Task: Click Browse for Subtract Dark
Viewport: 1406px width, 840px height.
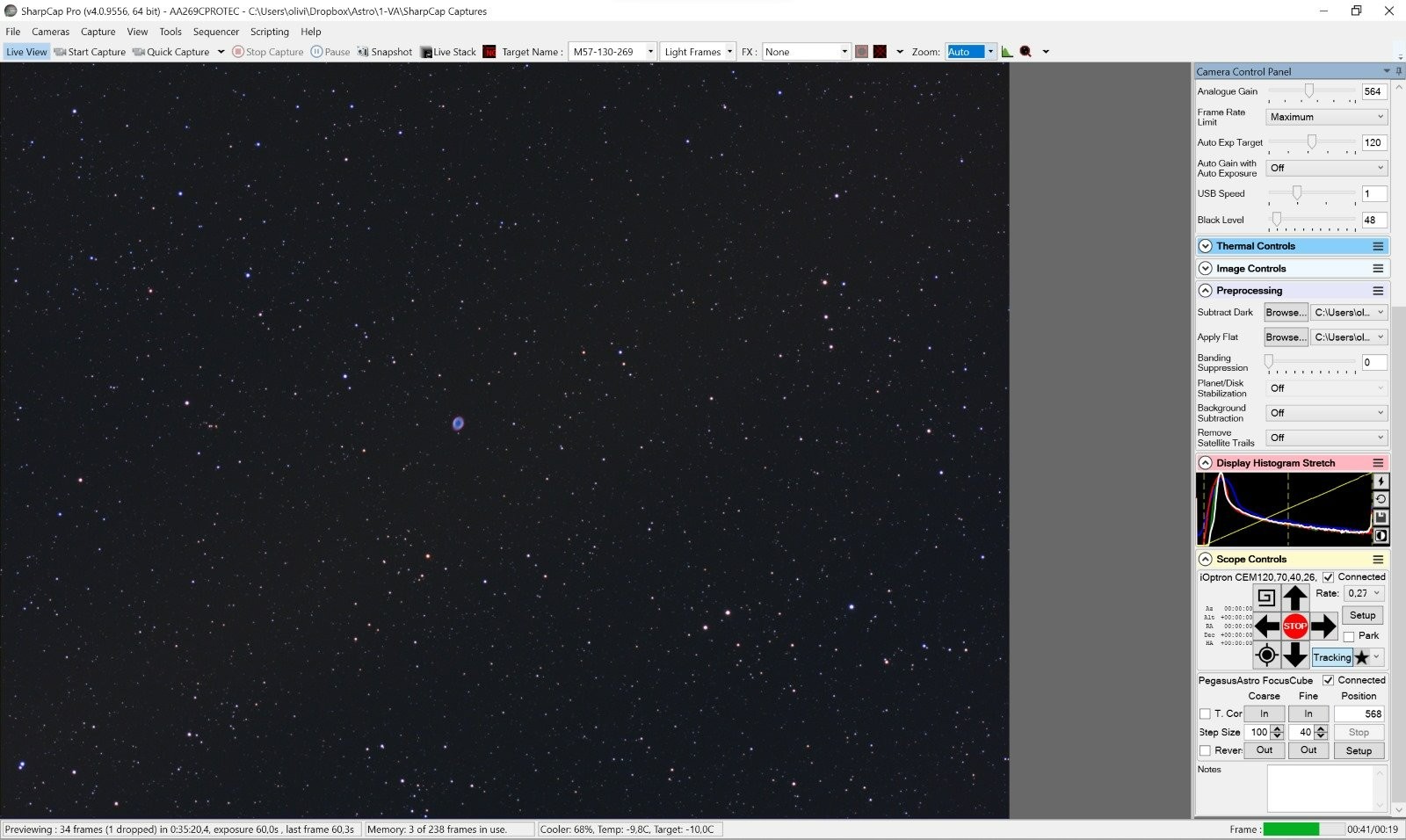Action: tap(1286, 313)
